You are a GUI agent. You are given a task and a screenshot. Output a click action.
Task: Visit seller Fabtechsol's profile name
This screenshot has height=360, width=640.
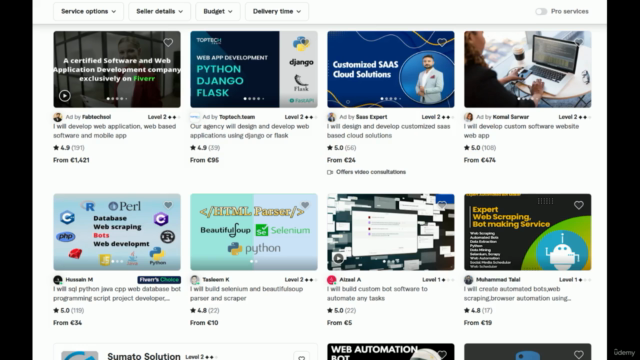(96, 117)
